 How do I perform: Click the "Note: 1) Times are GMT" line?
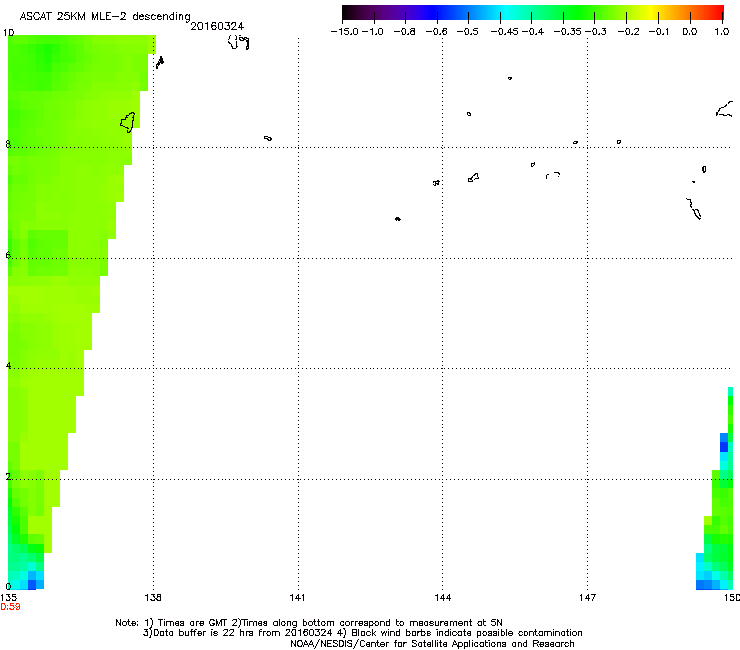pos(309,623)
